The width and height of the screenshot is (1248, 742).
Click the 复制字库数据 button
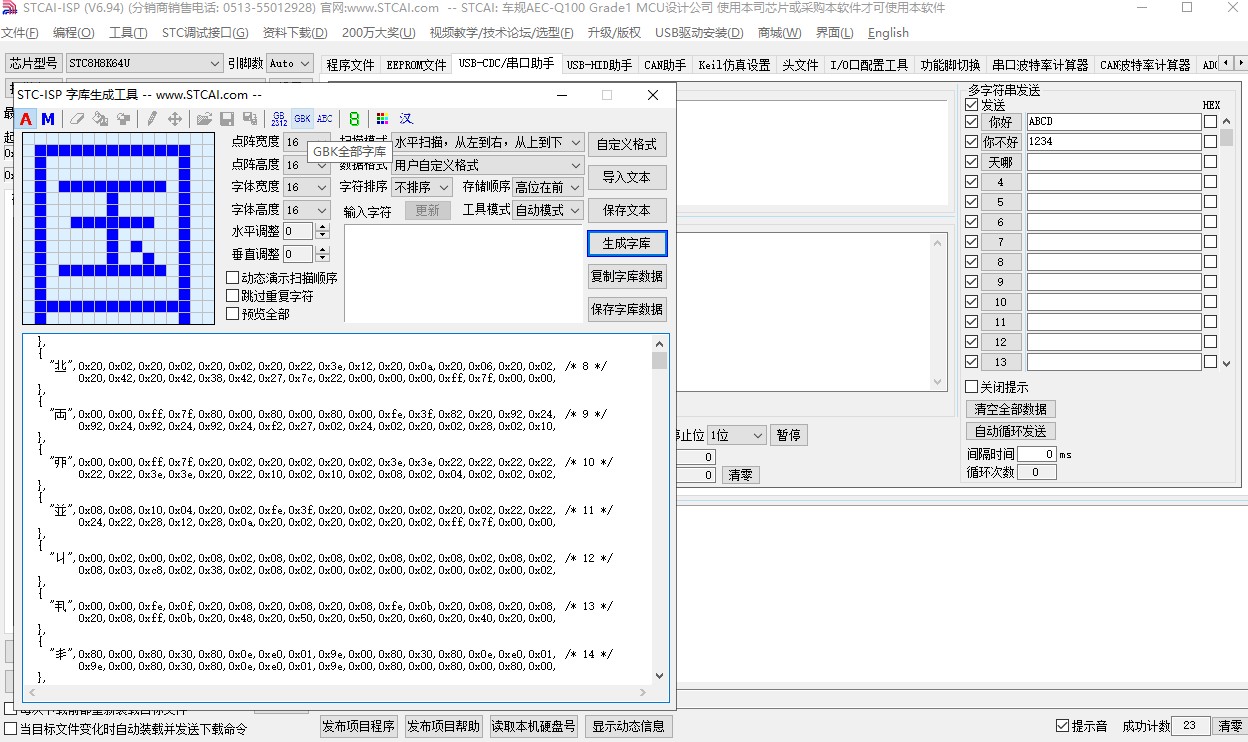click(x=627, y=276)
